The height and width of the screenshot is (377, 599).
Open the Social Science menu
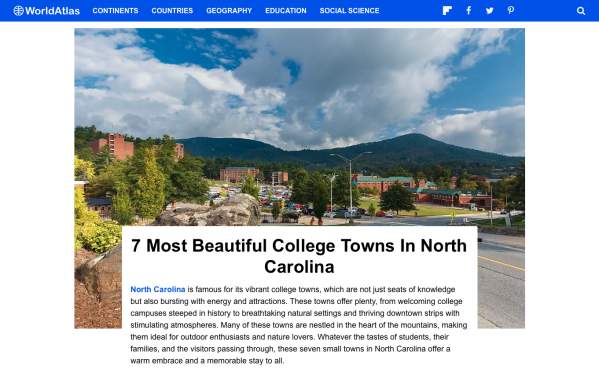click(349, 11)
